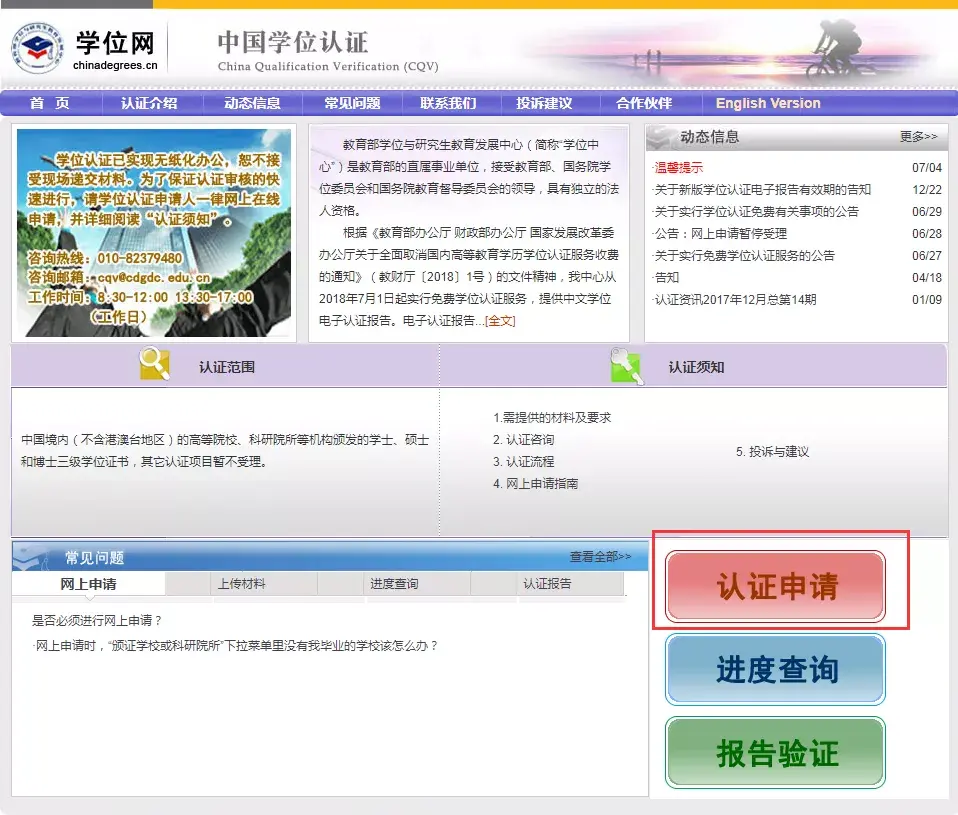Switch to English Version in the navigation
This screenshot has width=958, height=815.
pos(767,103)
